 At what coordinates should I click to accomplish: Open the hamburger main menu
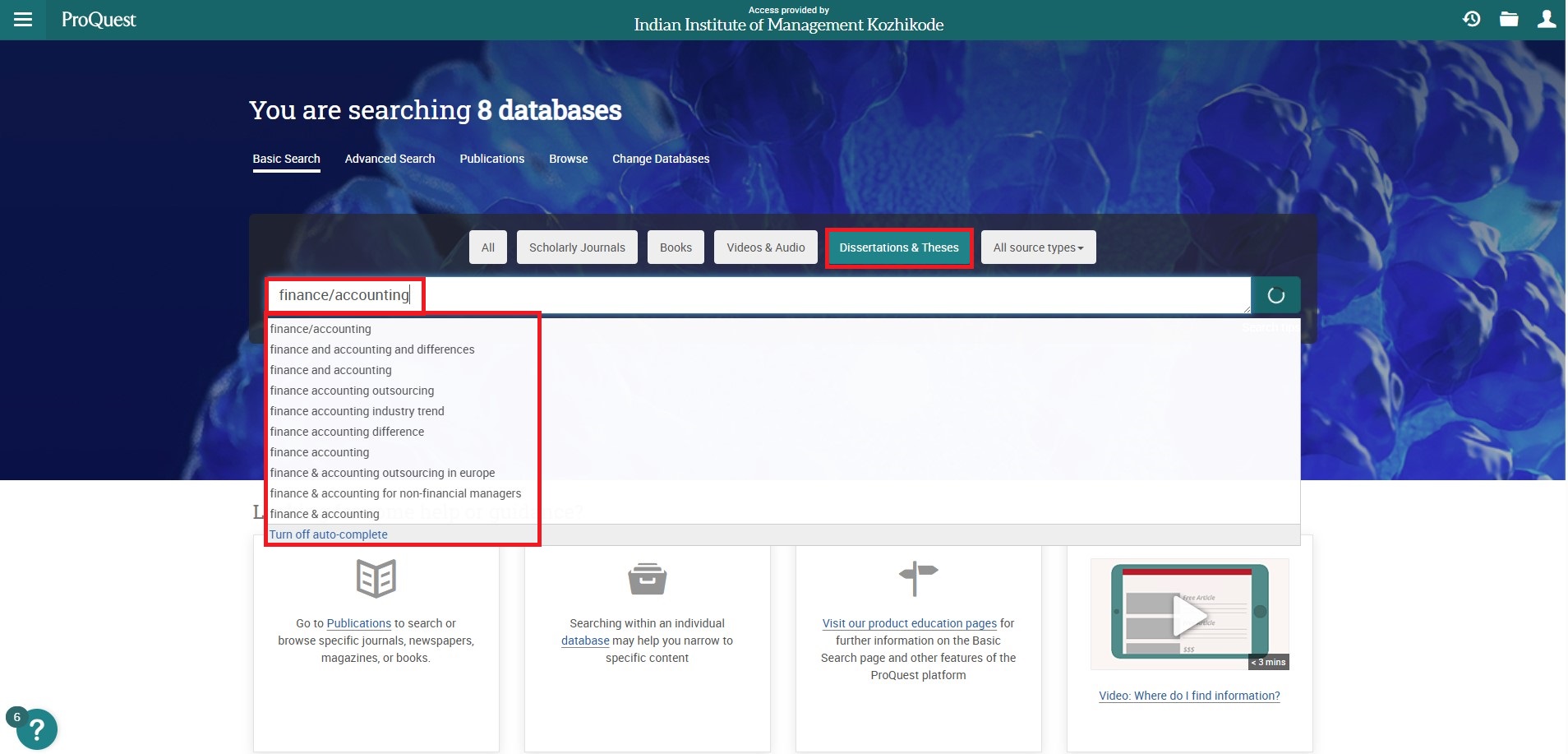click(x=23, y=20)
